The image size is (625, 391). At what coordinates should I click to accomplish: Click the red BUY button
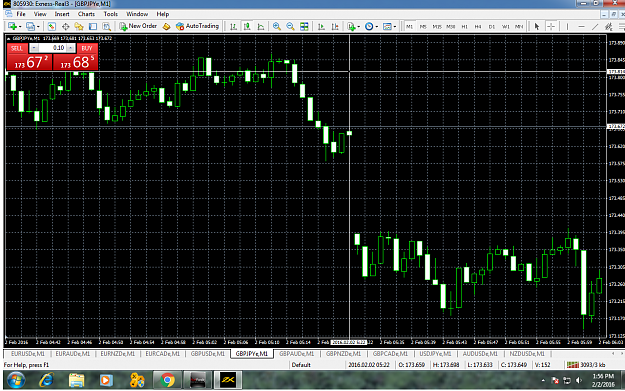coord(87,48)
